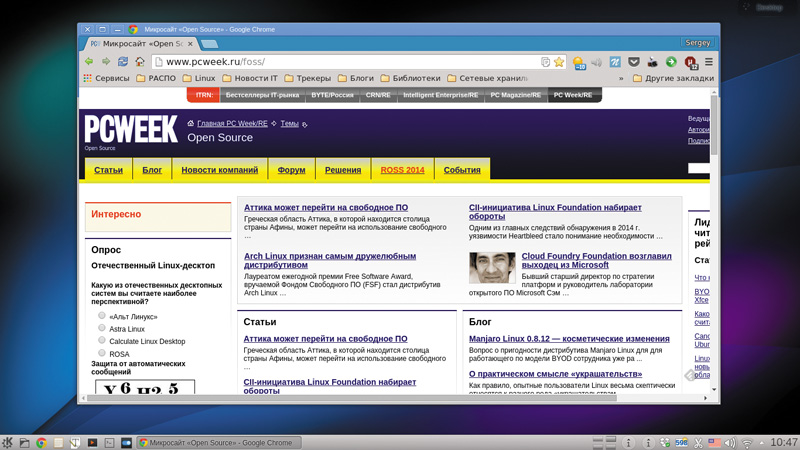Open the Сетевые хранилища bookmarks folder

[x=488, y=78]
